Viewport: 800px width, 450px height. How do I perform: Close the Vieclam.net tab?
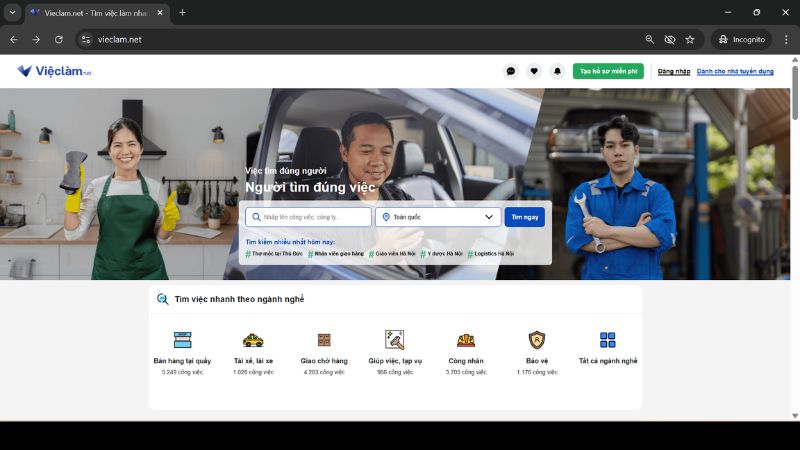(160, 13)
